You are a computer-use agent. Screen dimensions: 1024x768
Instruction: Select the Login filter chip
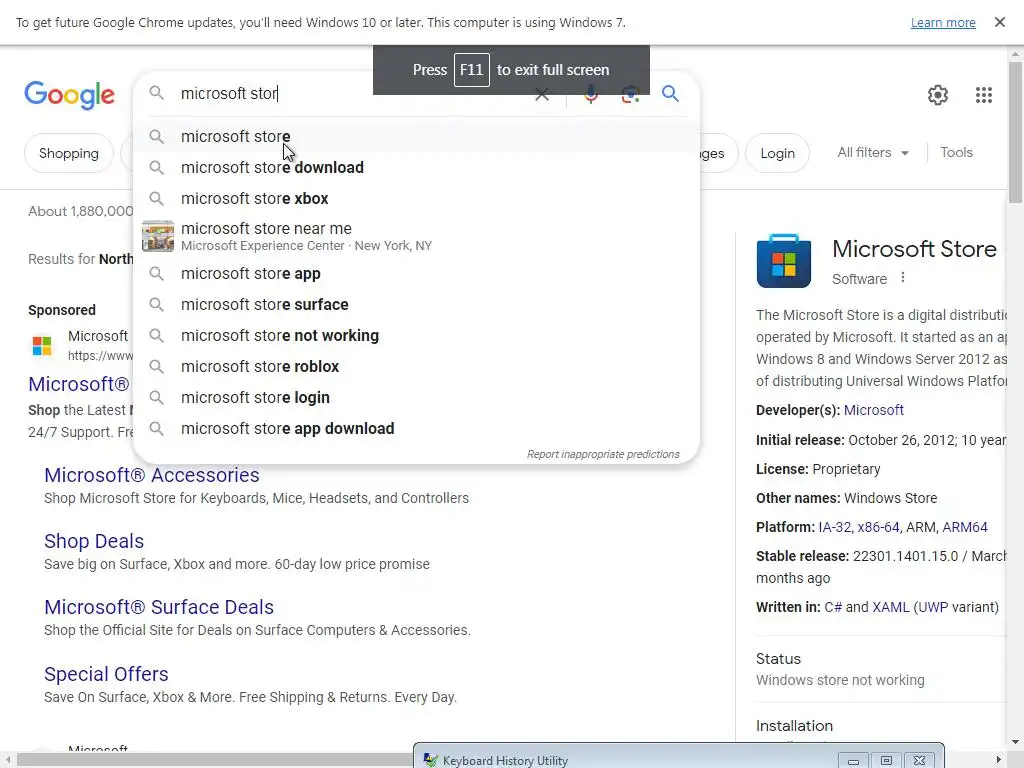pos(777,153)
